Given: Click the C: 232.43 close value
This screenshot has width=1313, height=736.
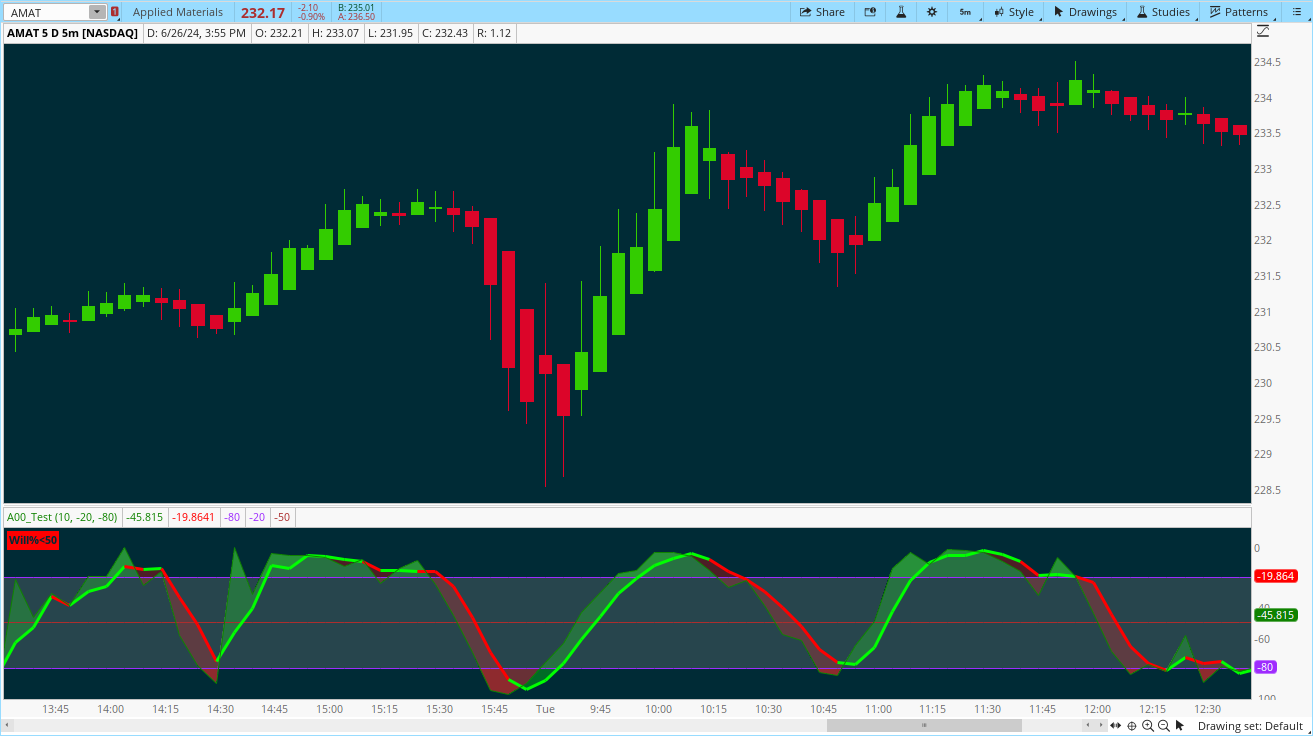Looking at the screenshot, I should 447,33.
